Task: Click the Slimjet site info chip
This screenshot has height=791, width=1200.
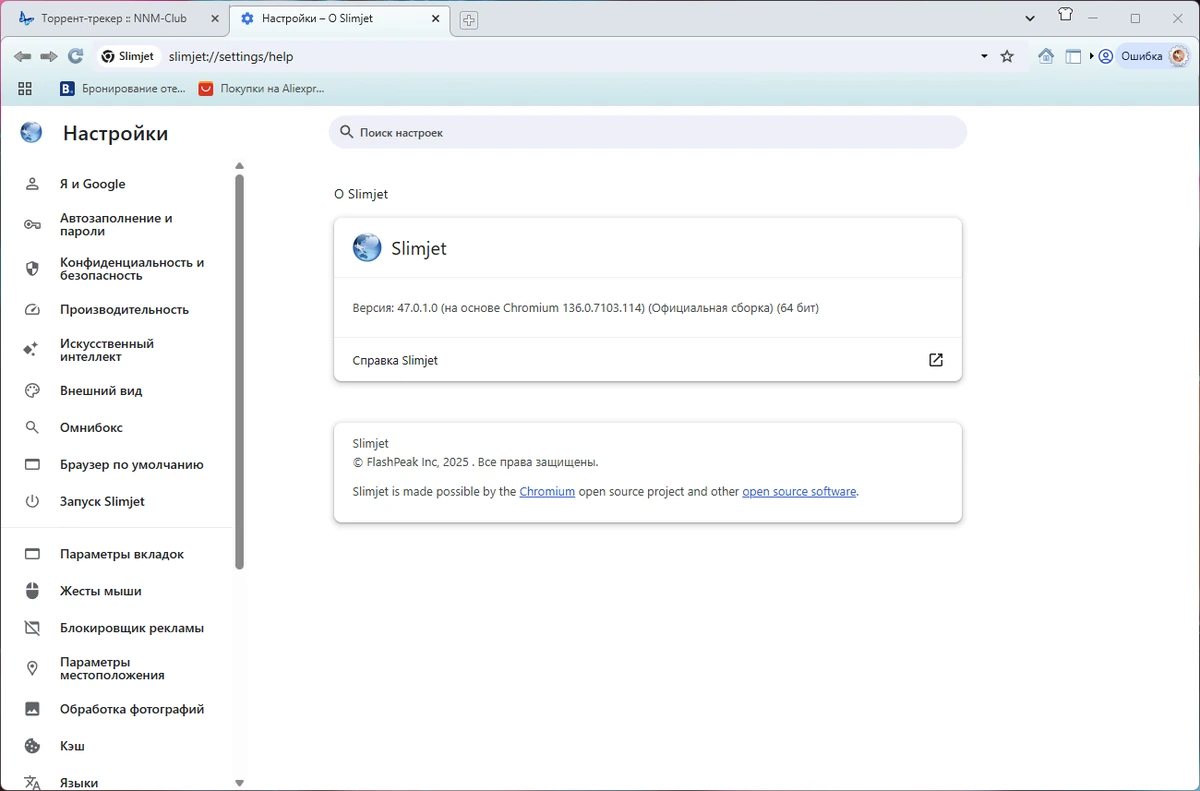Action: coord(129,56)
